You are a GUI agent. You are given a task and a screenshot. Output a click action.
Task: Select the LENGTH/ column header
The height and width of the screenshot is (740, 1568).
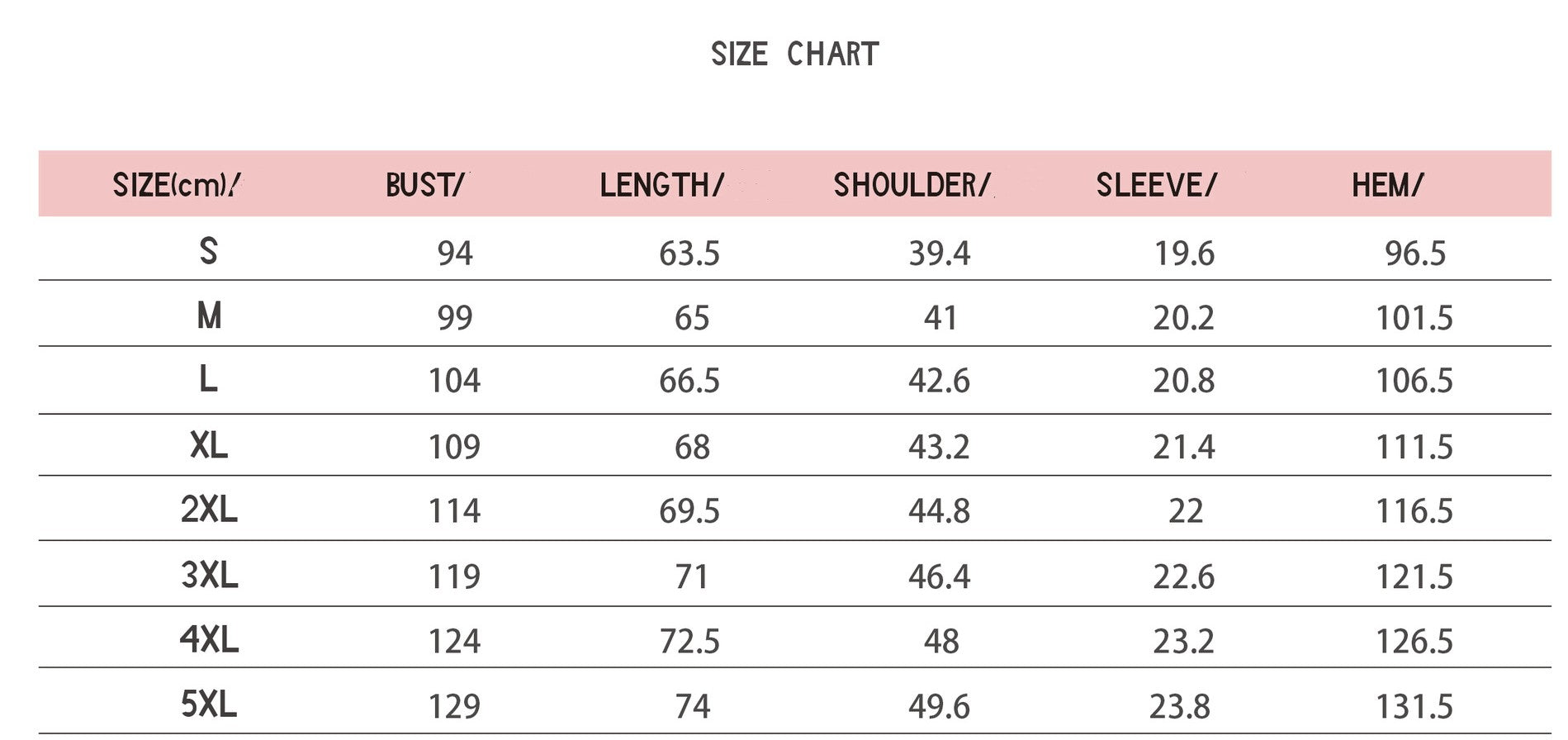[x=661, y=185]
